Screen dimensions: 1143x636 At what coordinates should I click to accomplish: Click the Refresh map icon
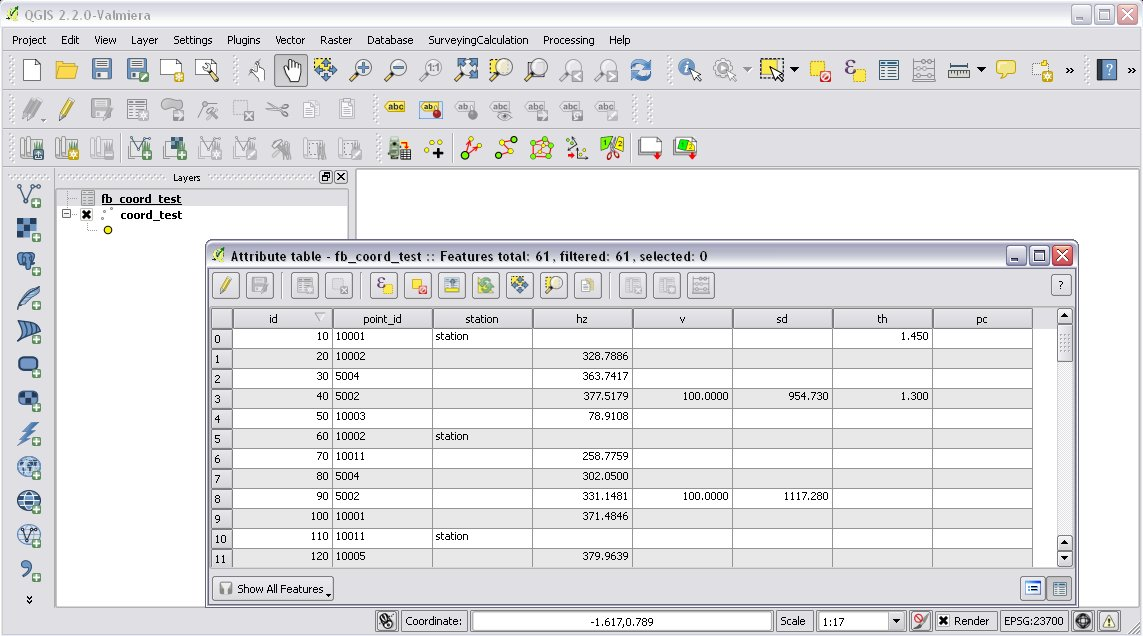[x=641, y=69]
